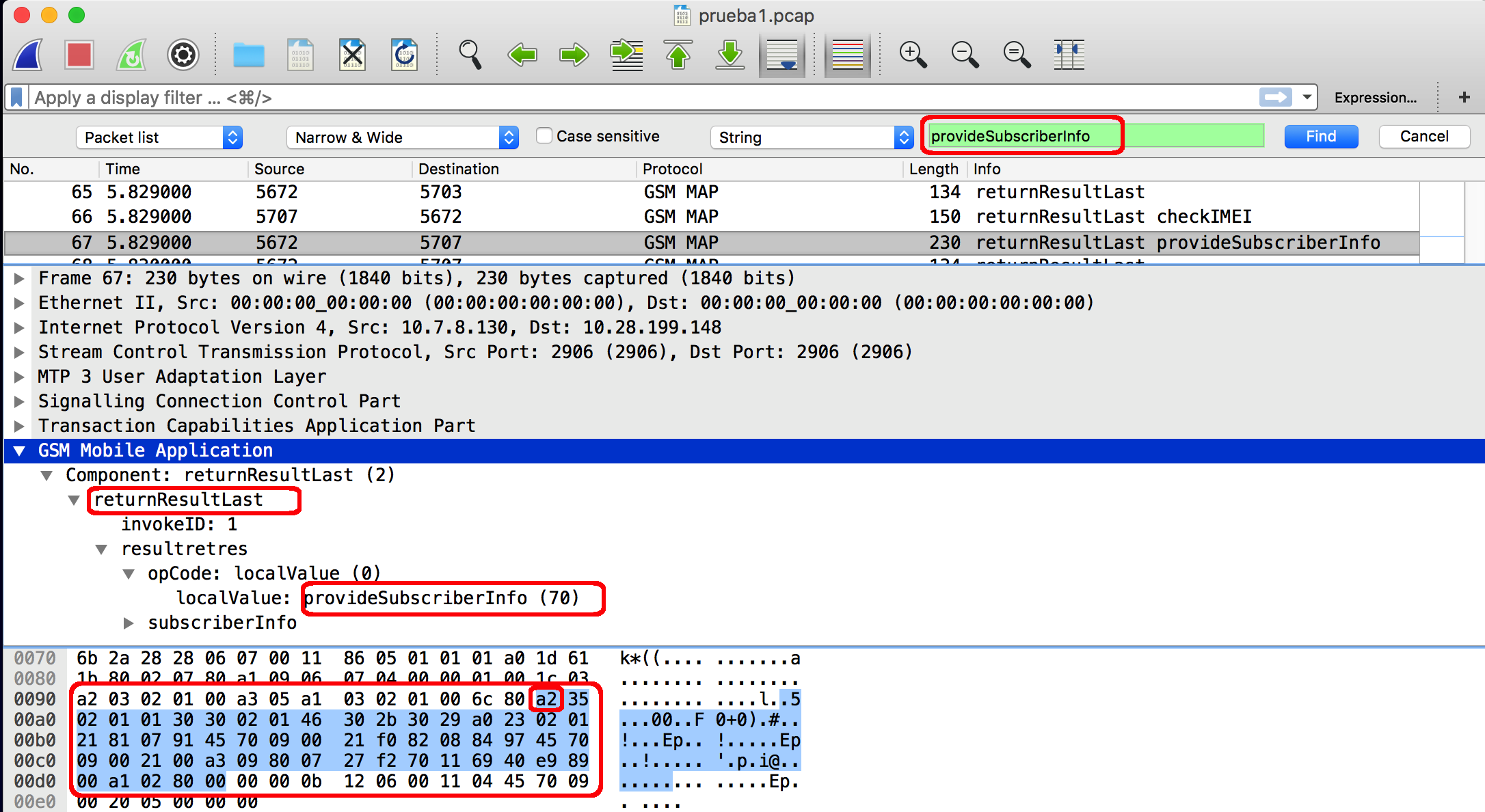The width and height of the screenshot is (1485, 812).
Task: Select localValue: provideSubscriberInfo (70) field
Action: pos(378,598)
